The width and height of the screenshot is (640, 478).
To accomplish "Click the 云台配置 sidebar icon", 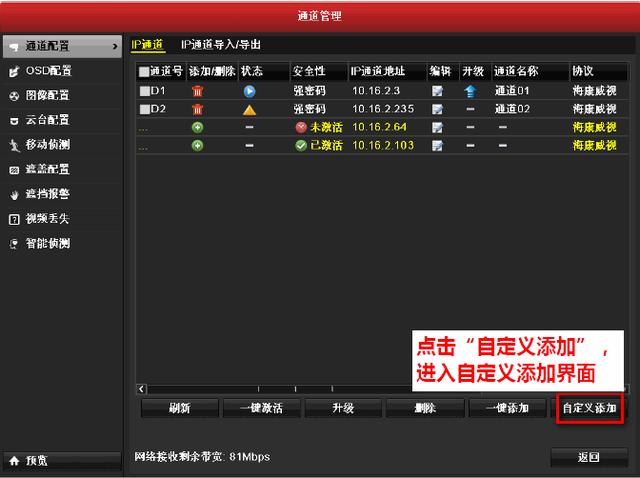I will [x=14, y=121].
